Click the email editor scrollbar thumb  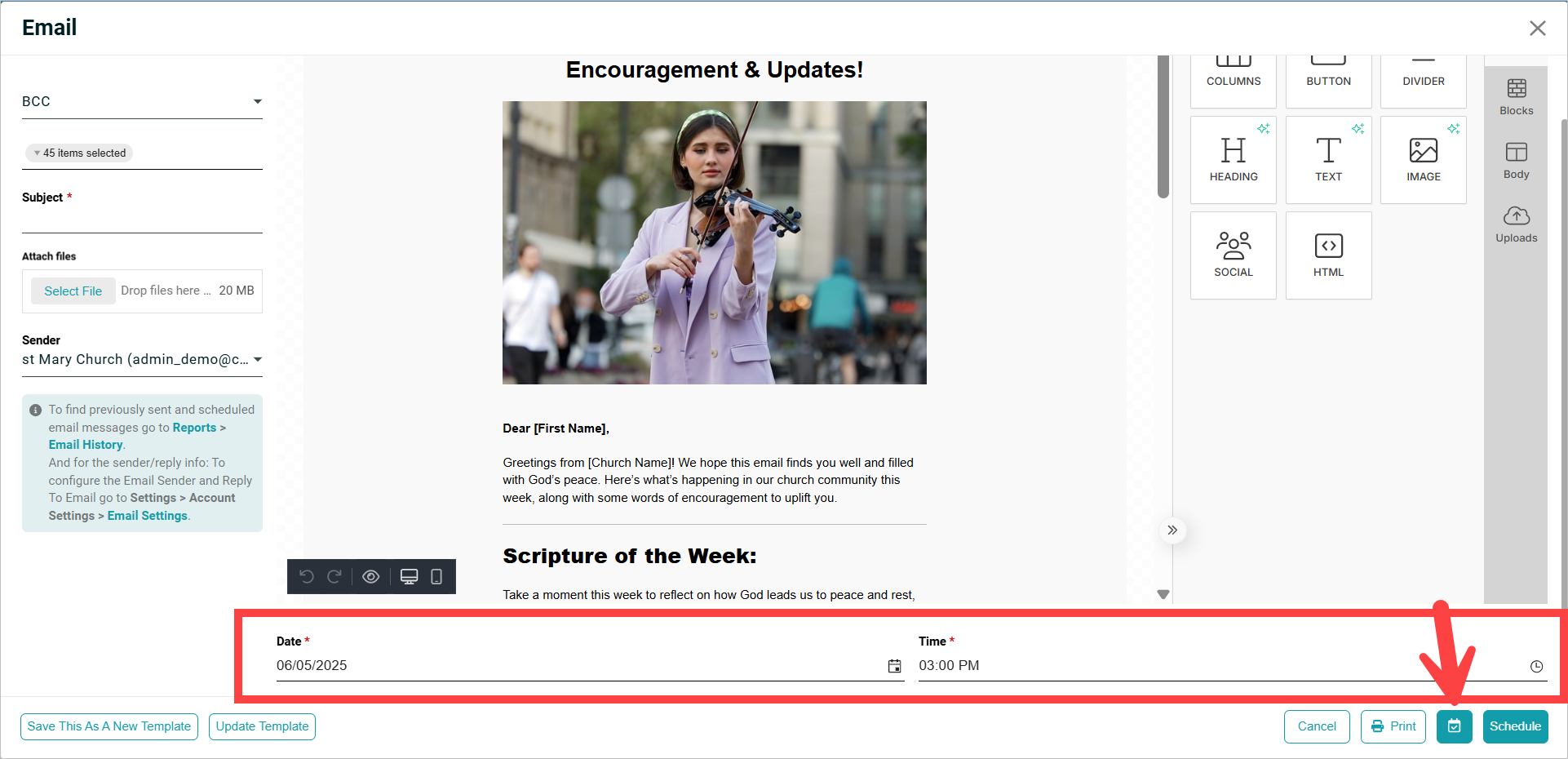click(x=1163, y=126)
